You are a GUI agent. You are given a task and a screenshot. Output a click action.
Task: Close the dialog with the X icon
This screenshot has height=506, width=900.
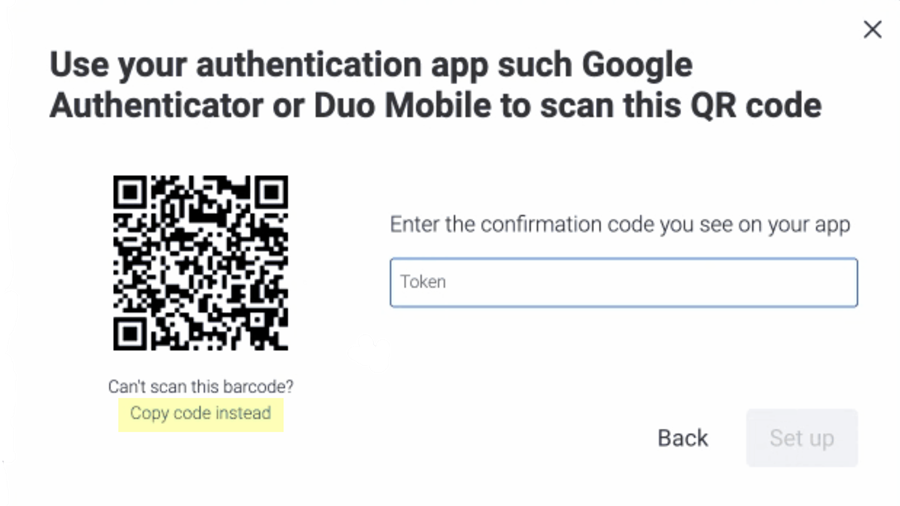[872, 30]
